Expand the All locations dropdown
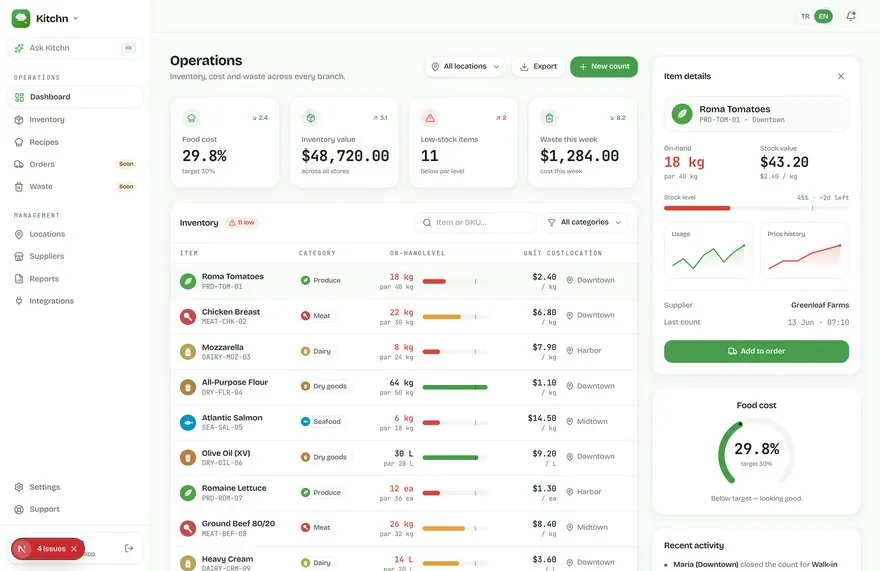This screenshot has height=571, width=880. click(465, 66)
